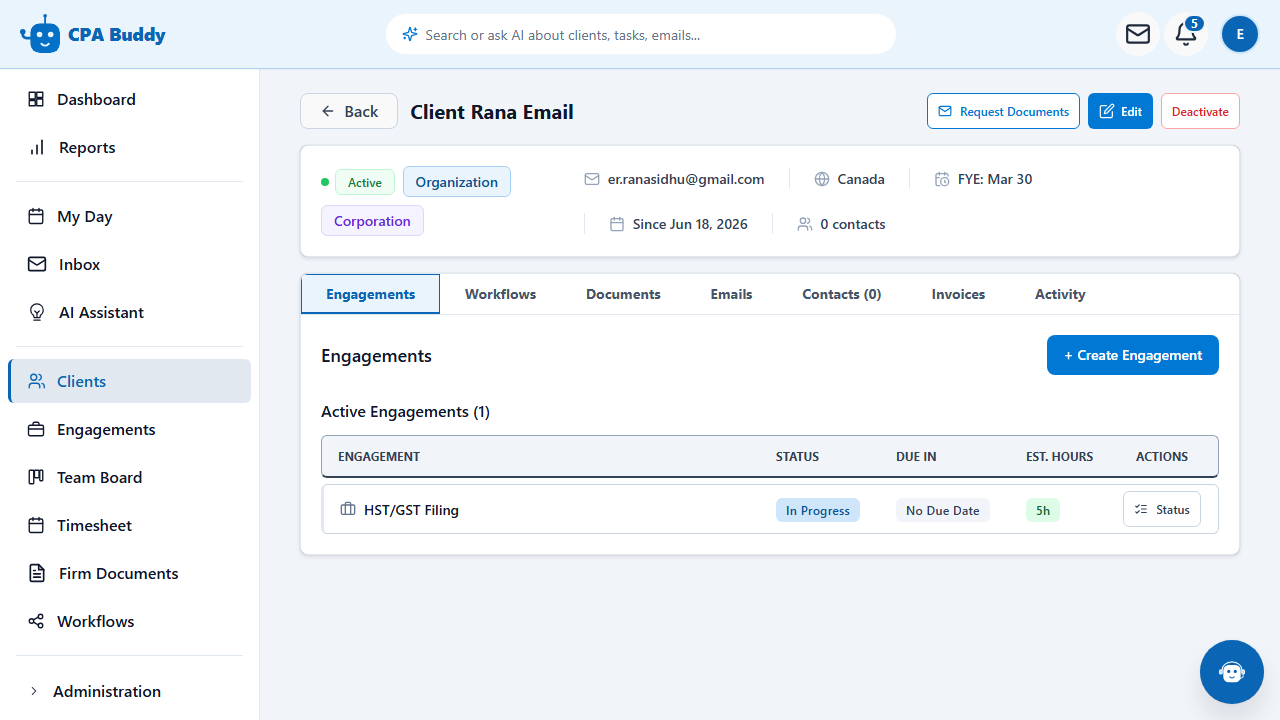View the Activity tab
This screenshot has height=720, width=1280.
[1060, 294]
